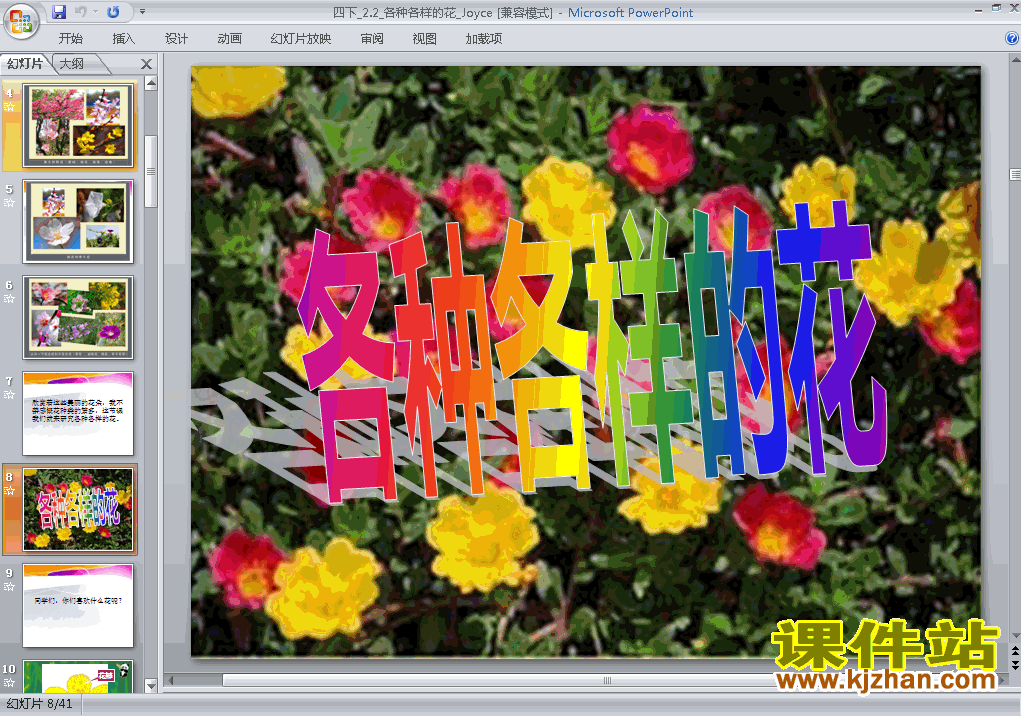Viewport: 1021px width, 717px height.
Task: Go to previous slide double-arrow button
Action: (x=1015, y=651)
